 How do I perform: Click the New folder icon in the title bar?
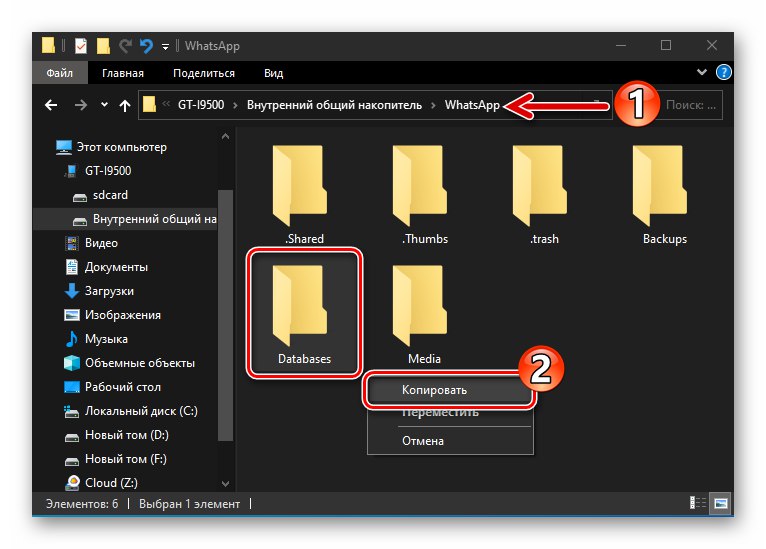(x=103, y=46)
